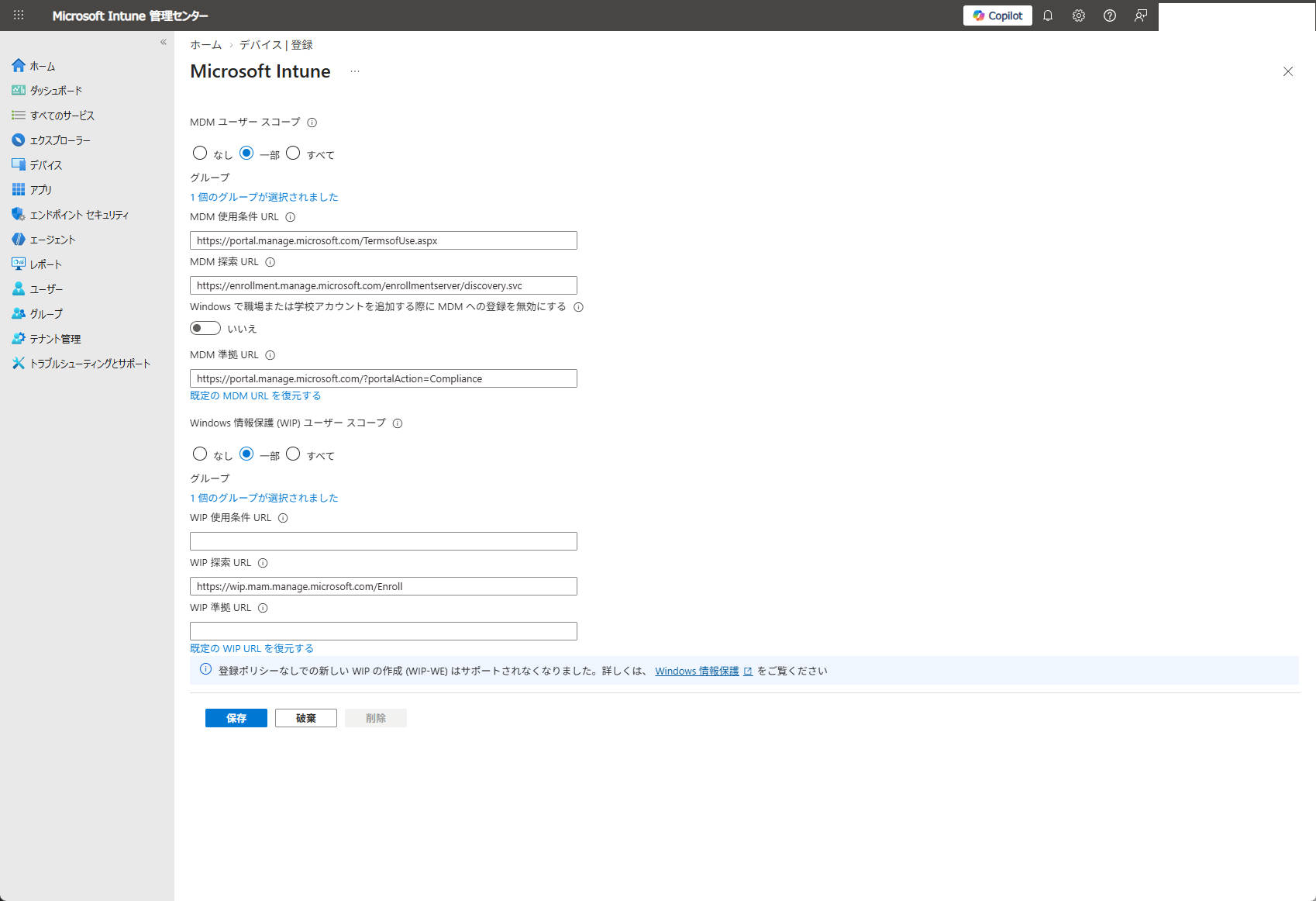Collapse the navigation sidebar with the chevron
Screen dimensions: 1316x901
tap(163, 42)
